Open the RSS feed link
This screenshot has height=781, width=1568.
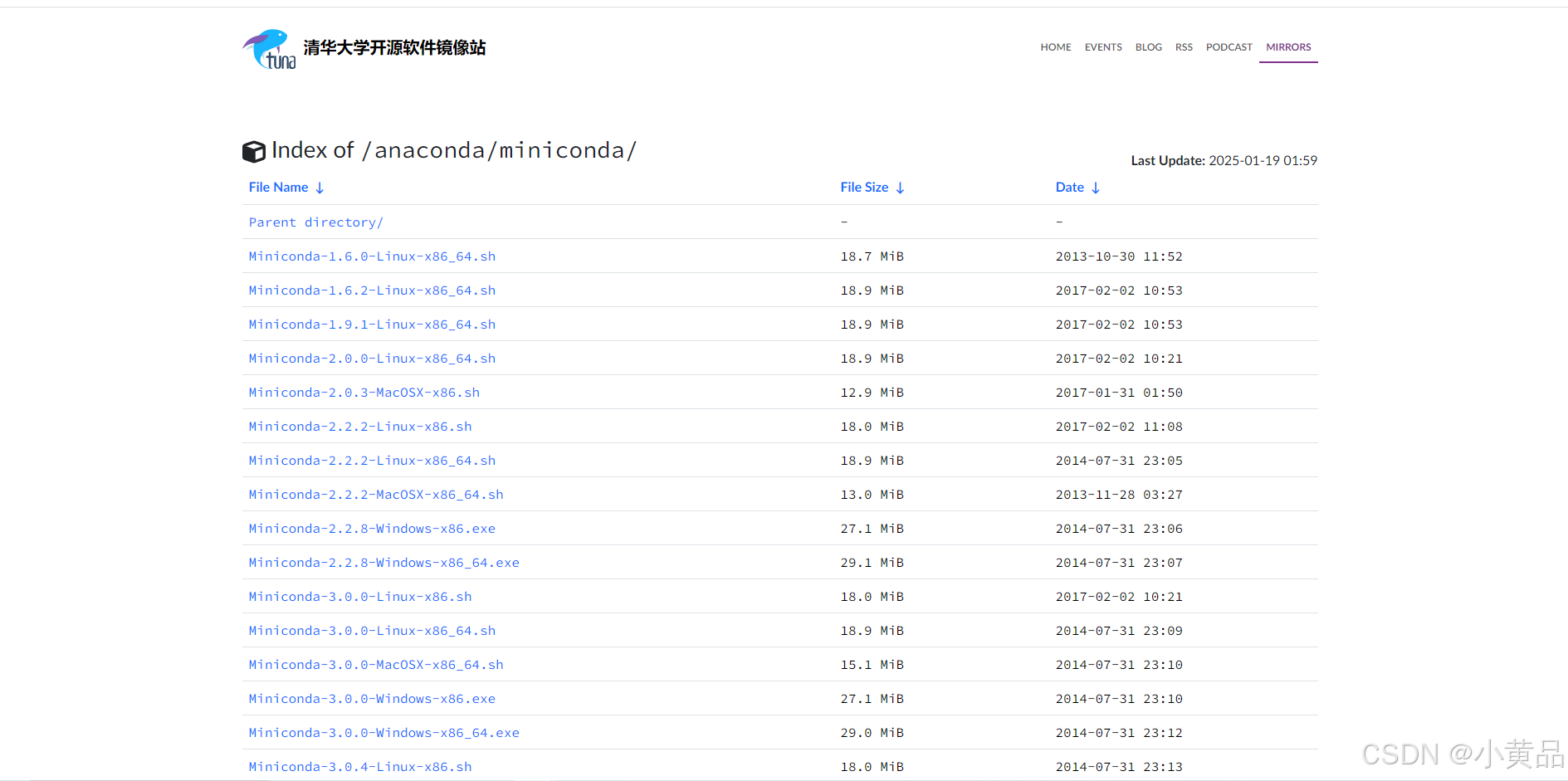pos(1184,47)
